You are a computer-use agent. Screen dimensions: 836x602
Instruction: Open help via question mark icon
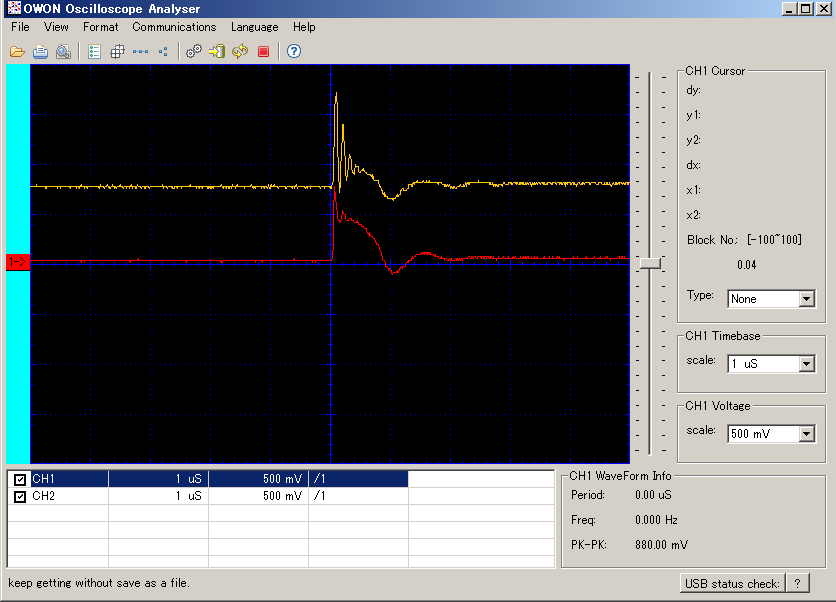tap(294, 52)
